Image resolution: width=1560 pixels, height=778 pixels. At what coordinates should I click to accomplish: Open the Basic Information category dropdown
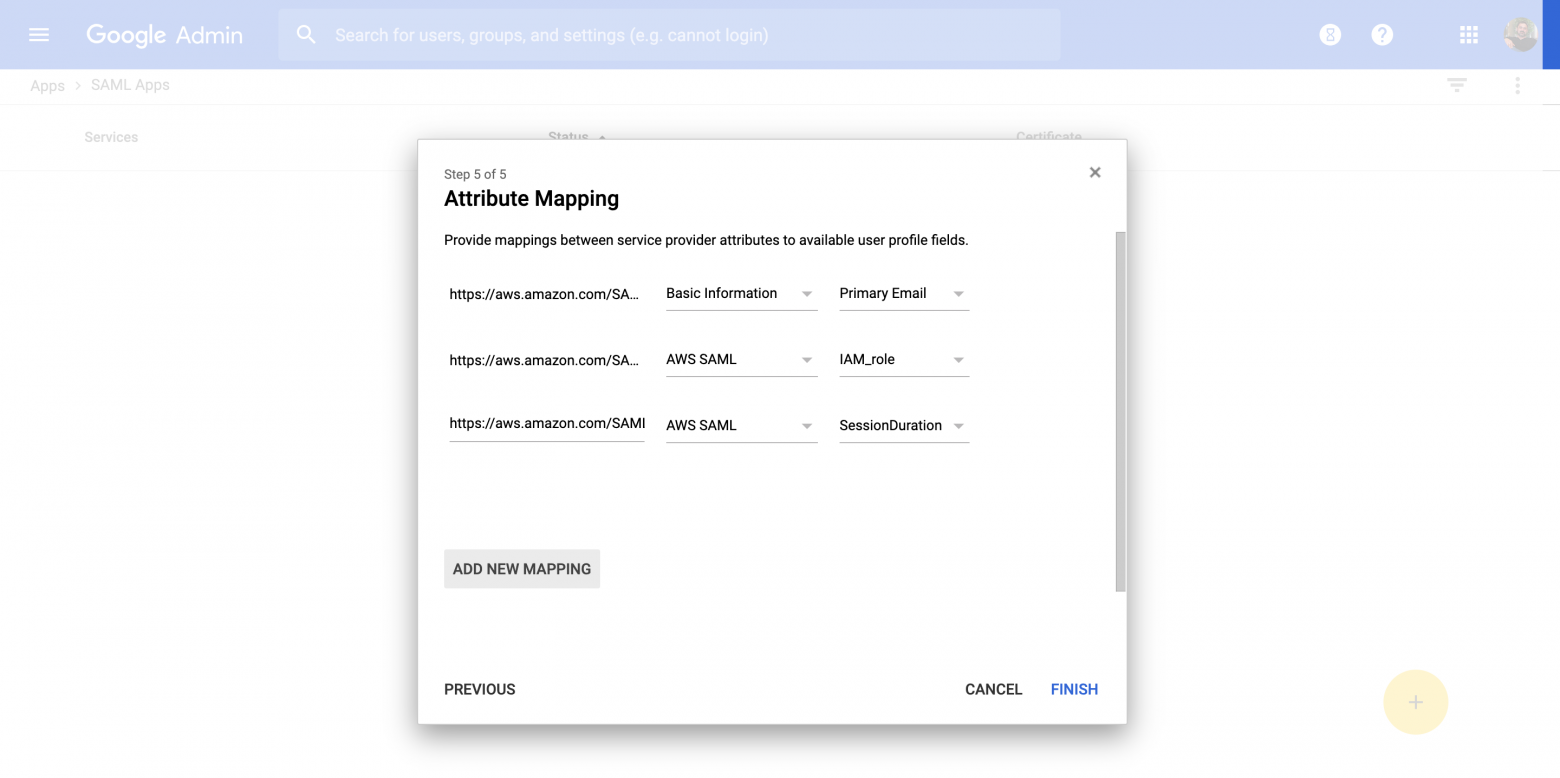click(741, 293)
